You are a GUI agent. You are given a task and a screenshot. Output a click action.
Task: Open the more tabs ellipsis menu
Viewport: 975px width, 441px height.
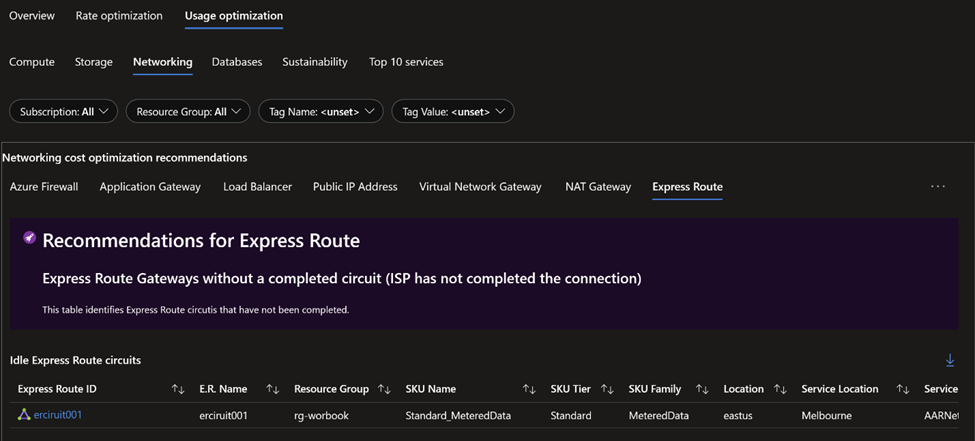(x=938, y=187)
